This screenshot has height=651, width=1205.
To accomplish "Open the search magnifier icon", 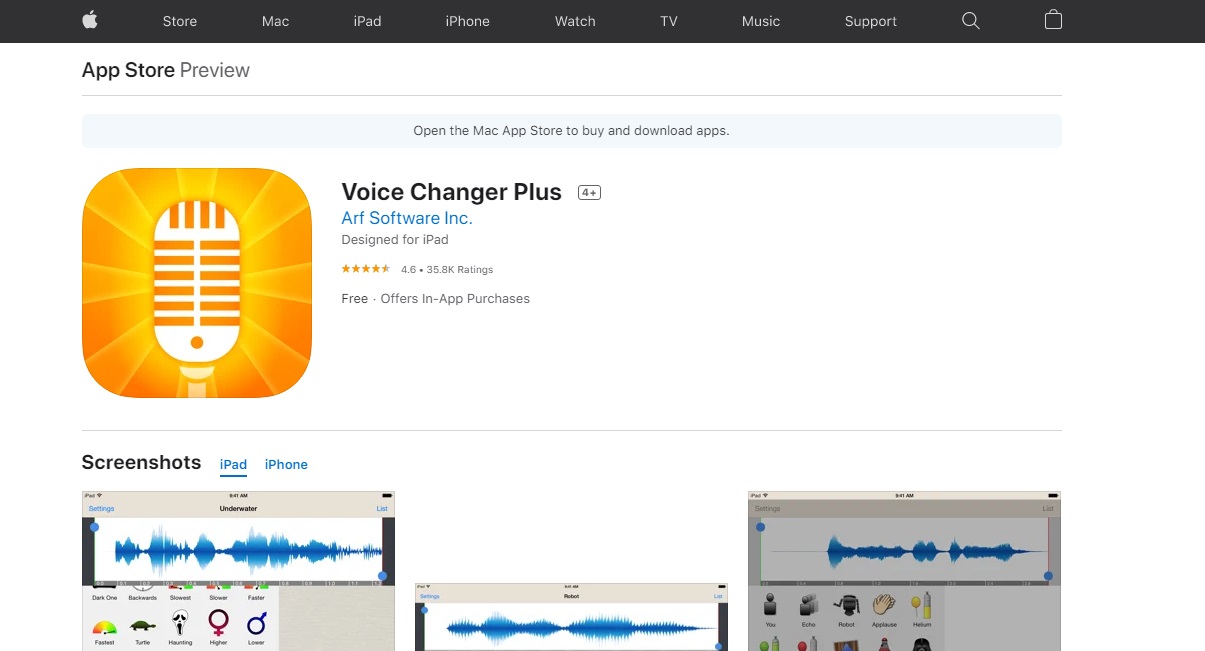I will tap(970, 21).
